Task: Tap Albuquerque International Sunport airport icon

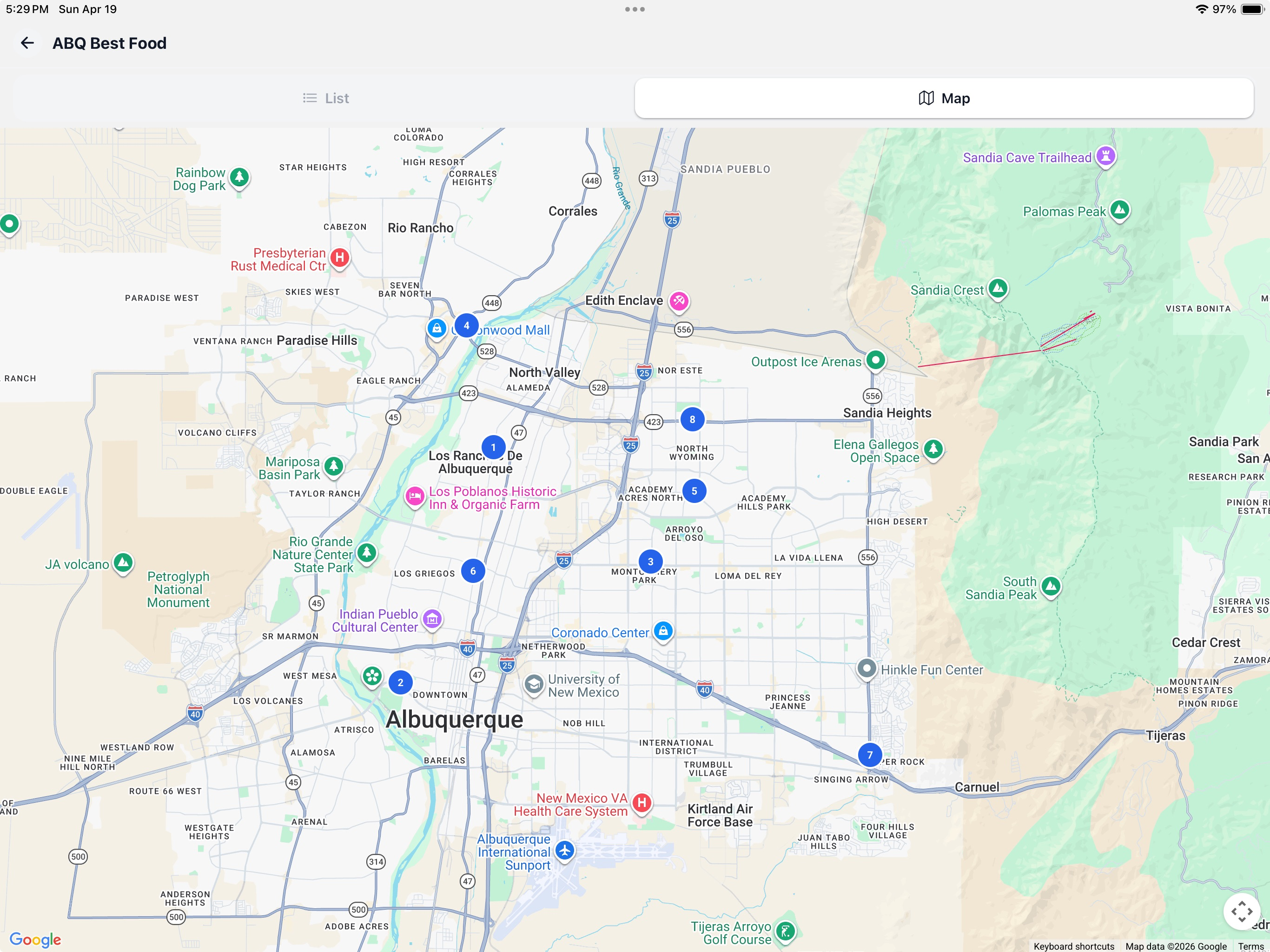Action: point(565,851)
